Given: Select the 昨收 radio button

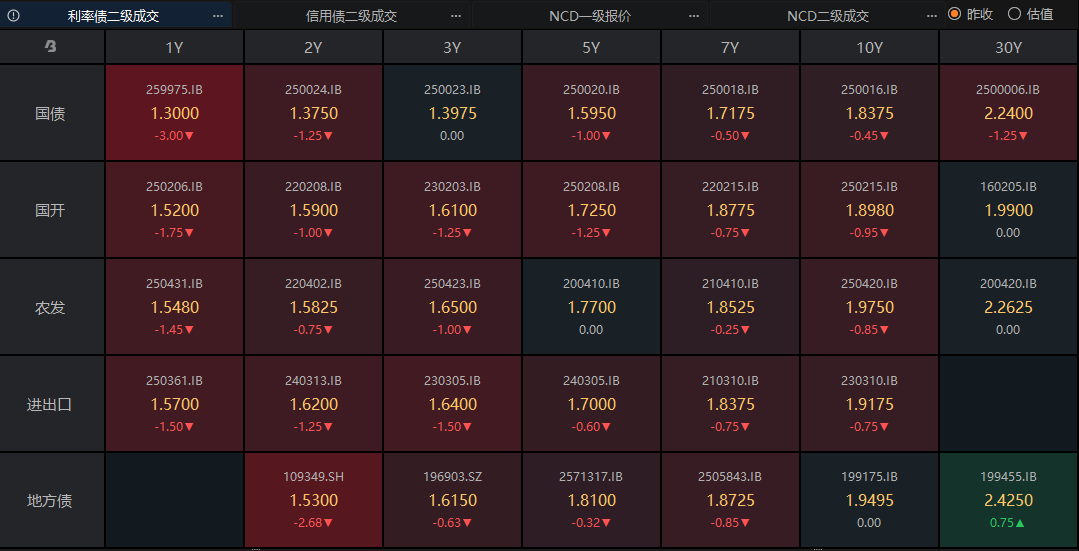Looking at the screenshot, I should point(954,14).
